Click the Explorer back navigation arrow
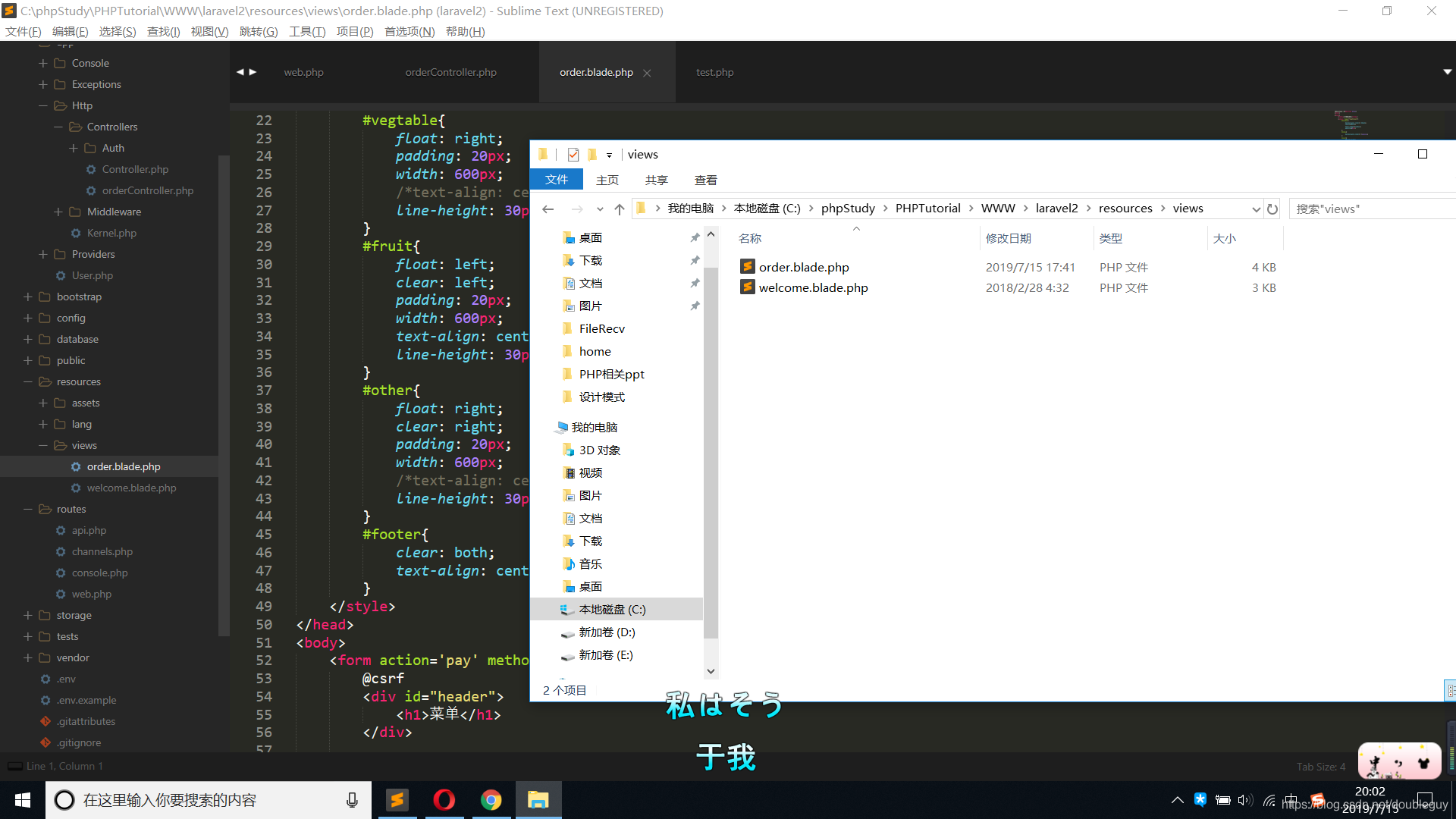The height and width of the screenshot is (819, 1456). (x=548, y=209)
